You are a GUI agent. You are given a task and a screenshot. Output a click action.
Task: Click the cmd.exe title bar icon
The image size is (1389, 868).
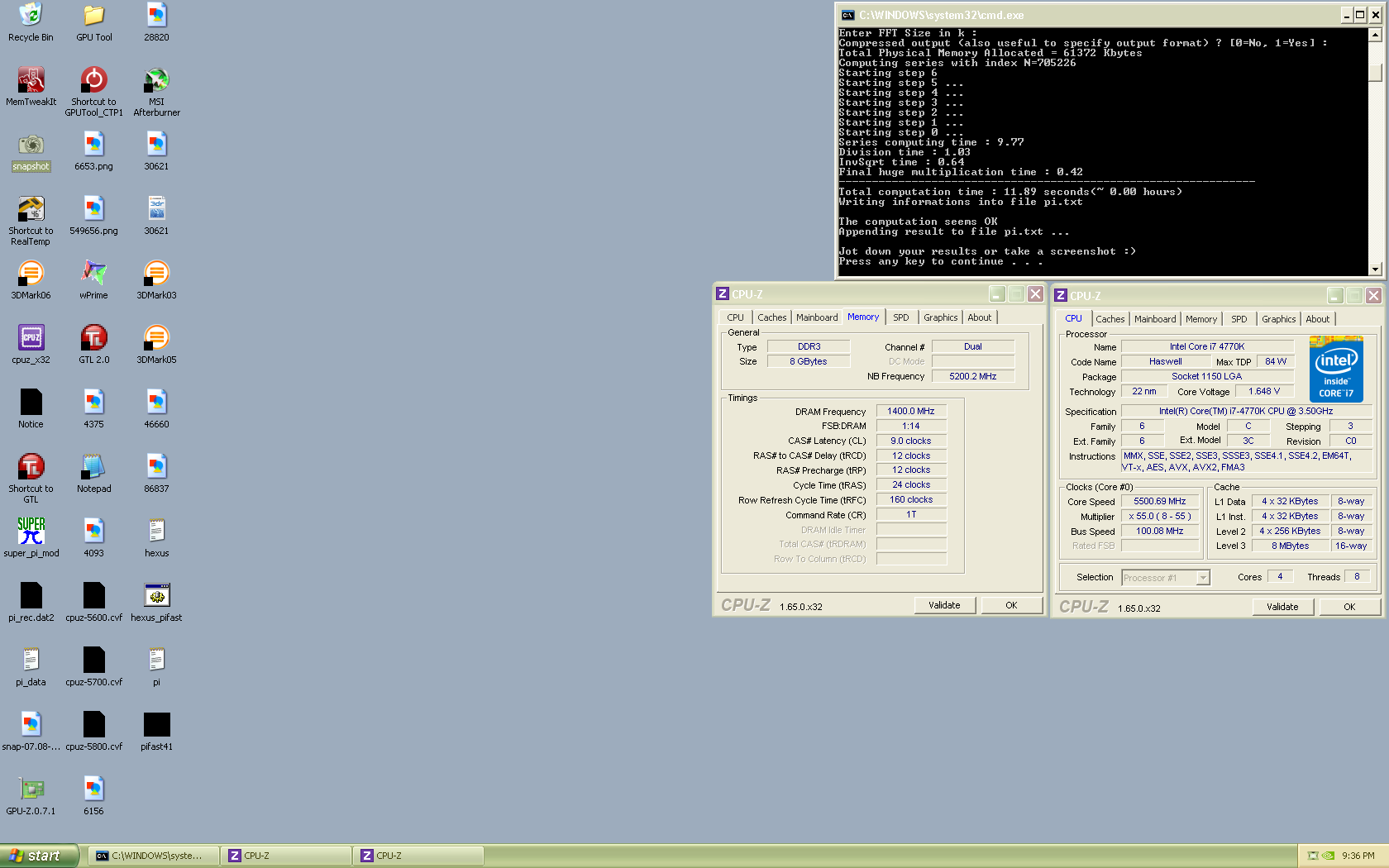[x=847, y=15]
